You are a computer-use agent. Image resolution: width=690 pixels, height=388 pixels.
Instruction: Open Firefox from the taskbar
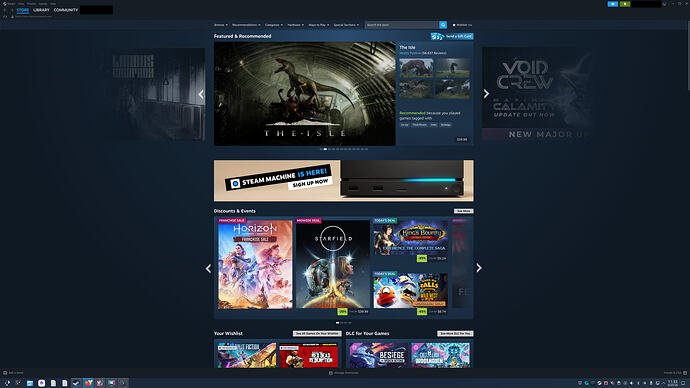coord(88,383)
